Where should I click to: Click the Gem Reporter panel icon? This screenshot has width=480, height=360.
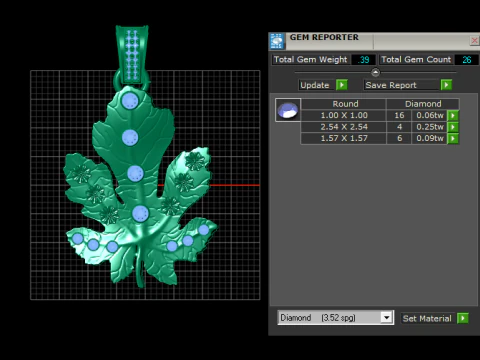coord(277,41)
